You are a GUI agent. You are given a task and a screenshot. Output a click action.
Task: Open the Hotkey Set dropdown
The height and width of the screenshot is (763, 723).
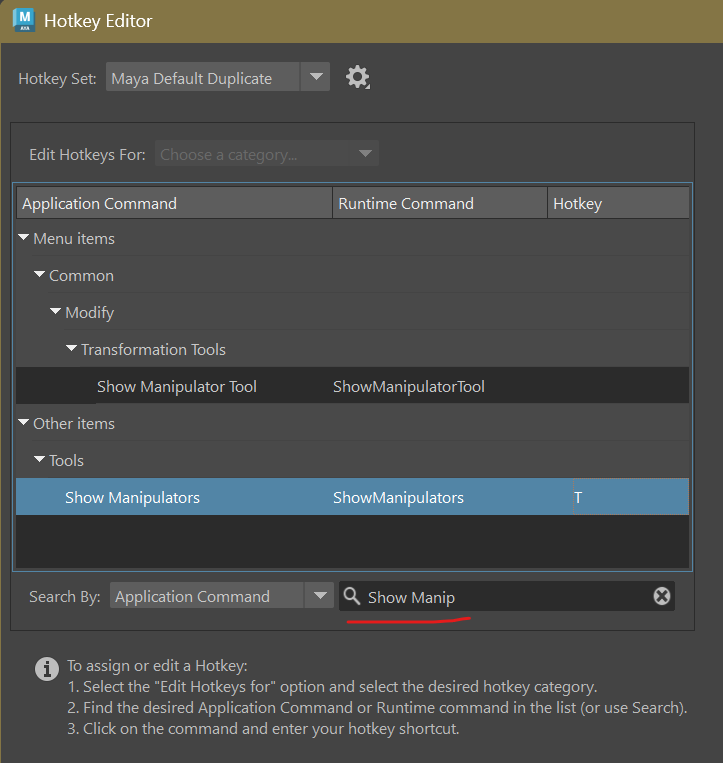pyautogui.click(x=218, y=77)
